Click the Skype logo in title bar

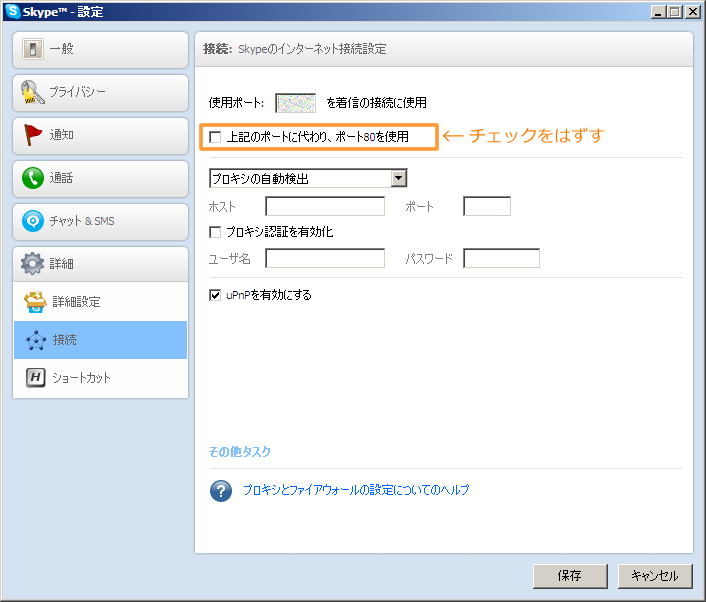coord(13,11)
